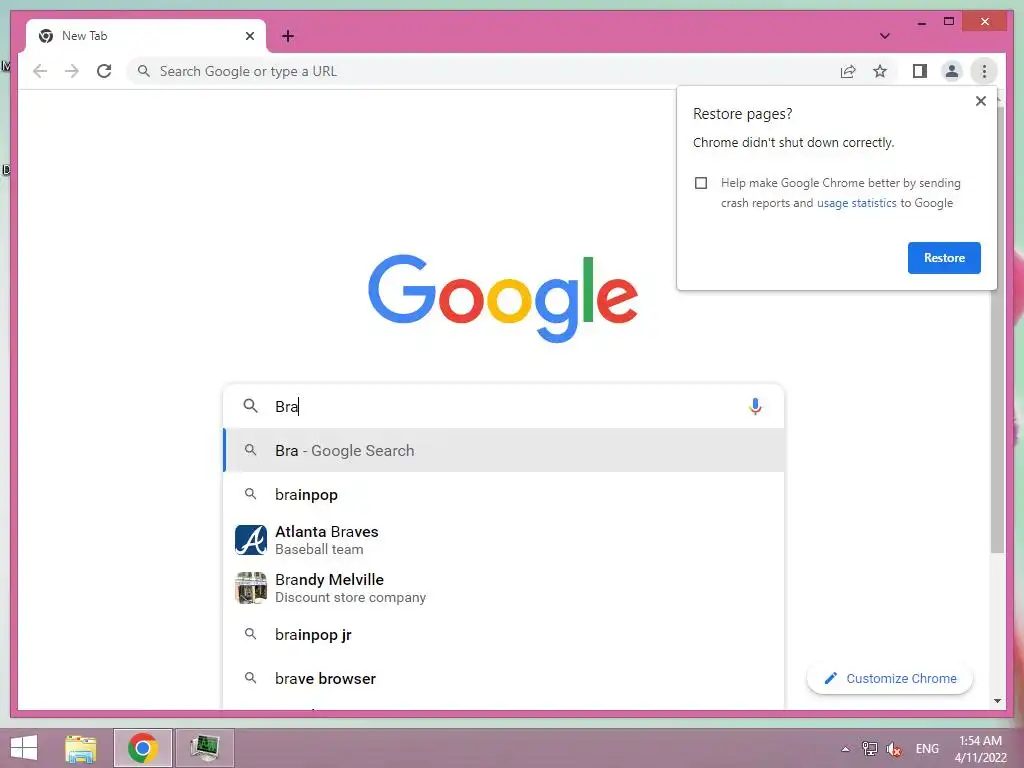Viewport: 1024px width, 768px height.
Task: Enable sending crash reports checkbox
Action: 701,183
